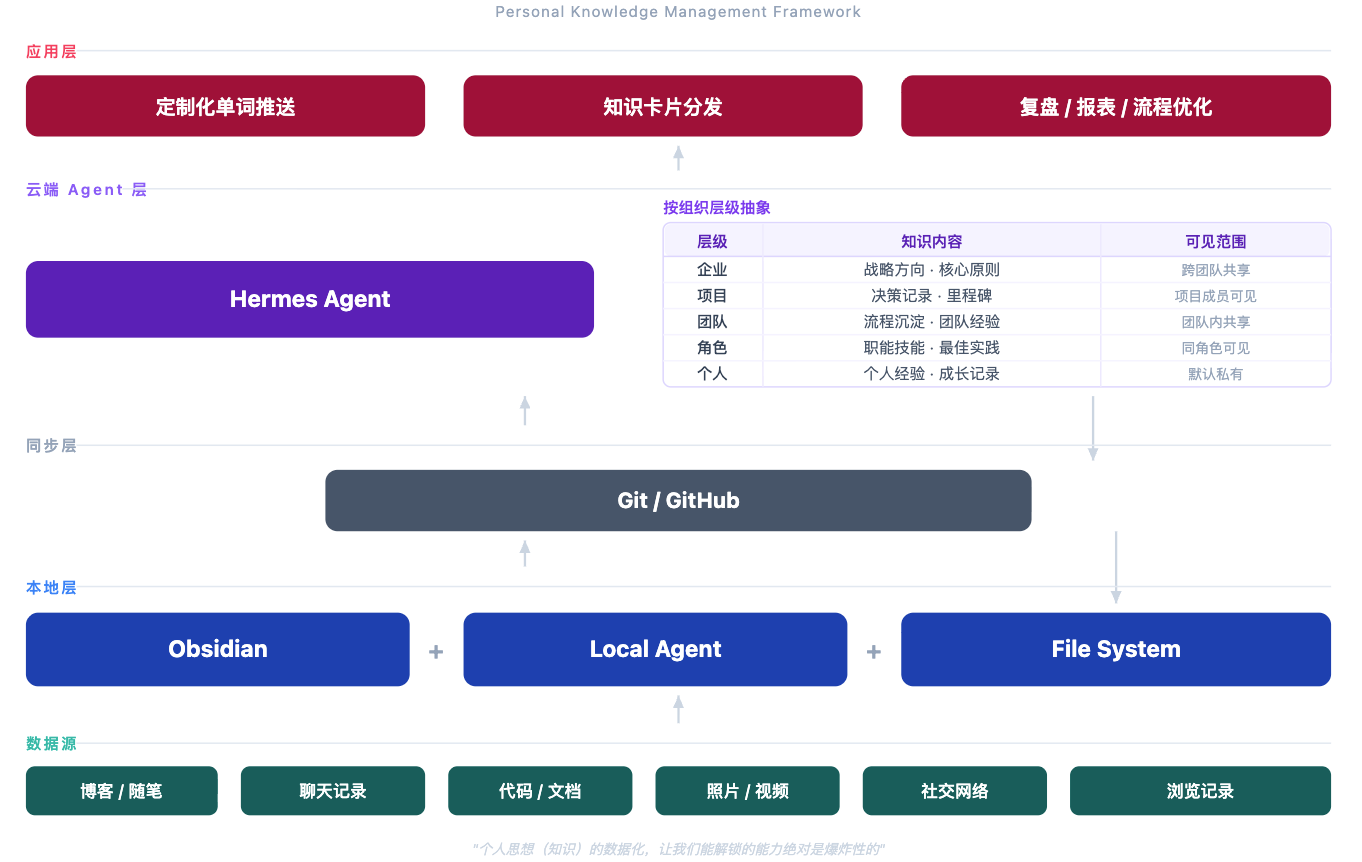This screenshot has width=1362, height=862.
Task: Click the plus sign between Obsidian and Local Agent
Action: click(x=436, y=652)
